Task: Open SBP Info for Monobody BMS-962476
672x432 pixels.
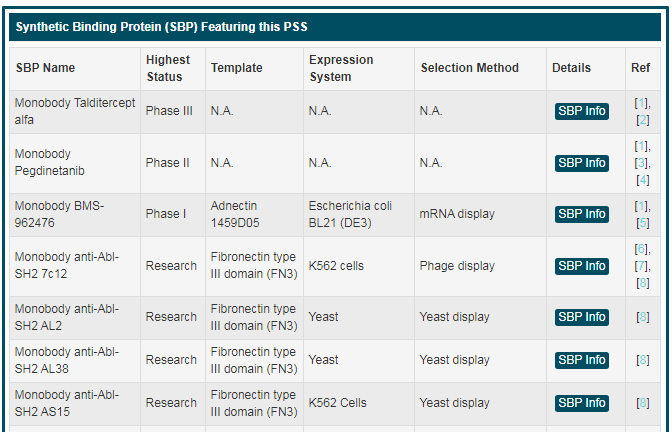Action: (581, 214)
